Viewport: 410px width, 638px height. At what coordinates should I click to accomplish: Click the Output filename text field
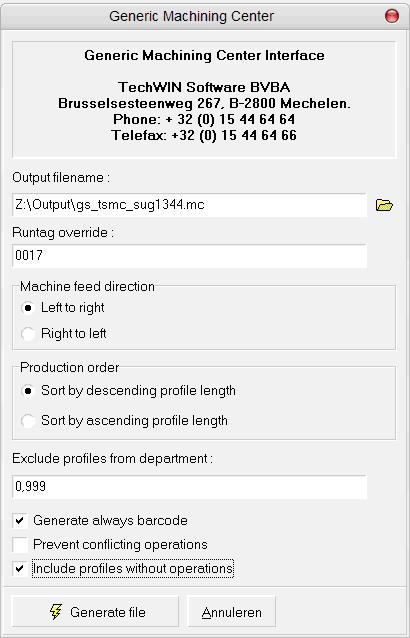tap(189, 205)
